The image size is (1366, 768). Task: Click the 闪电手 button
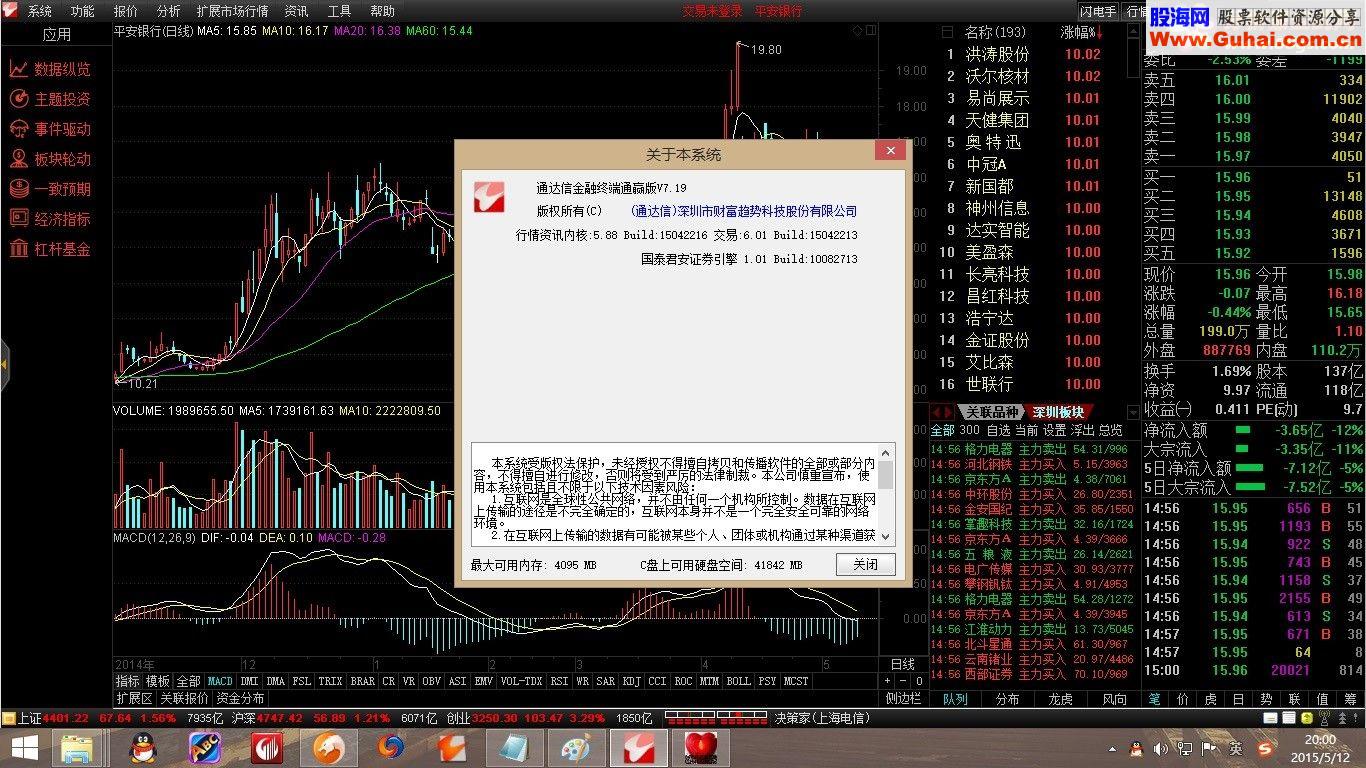coord(1098,11)
